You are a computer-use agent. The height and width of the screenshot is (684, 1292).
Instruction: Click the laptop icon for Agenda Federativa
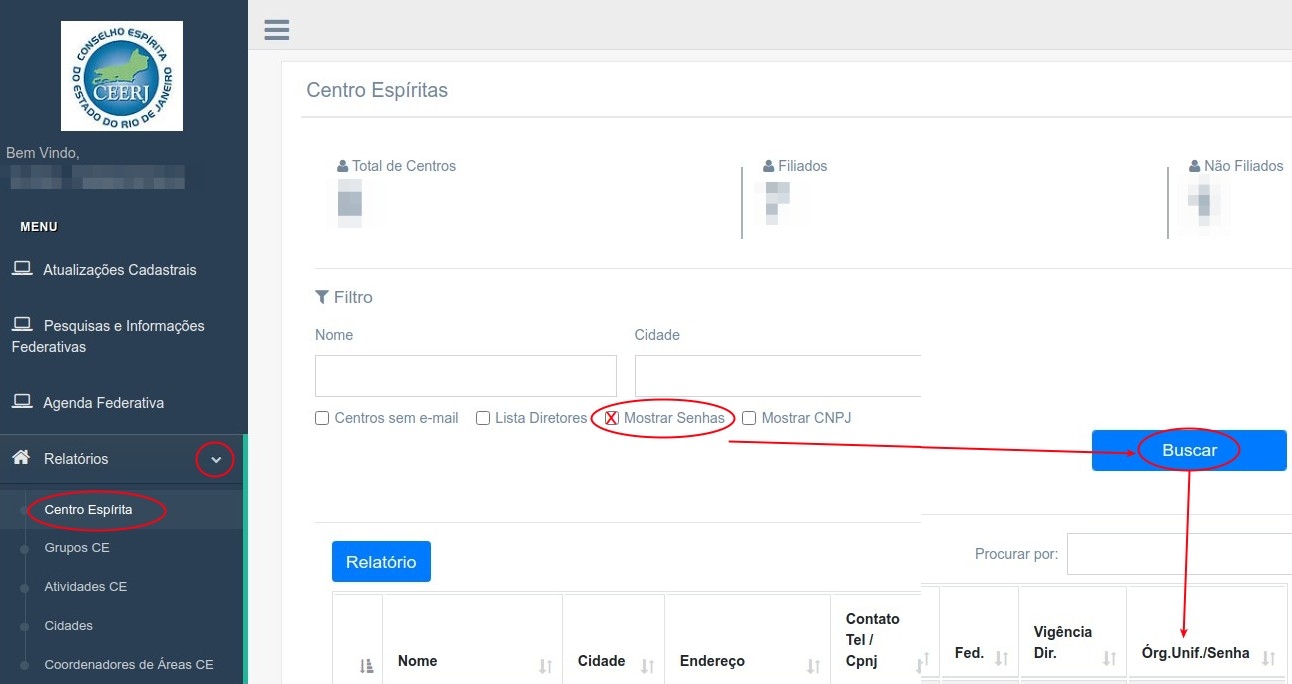(x=22, y=402)
